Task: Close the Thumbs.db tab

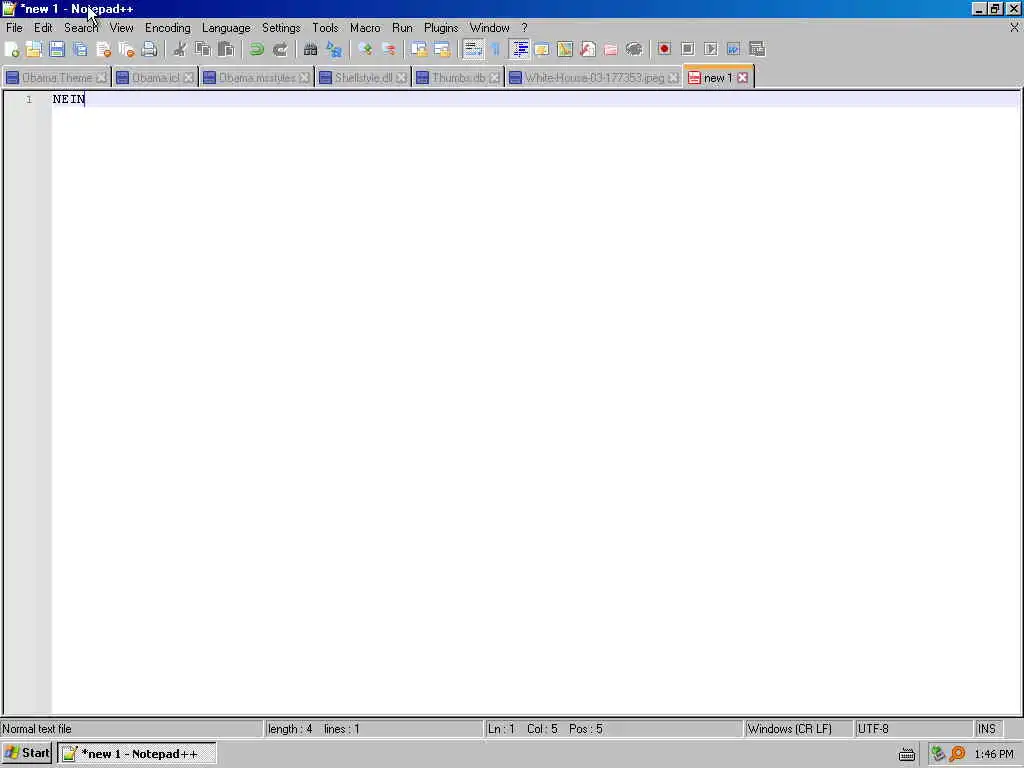Action: (494, 78)
